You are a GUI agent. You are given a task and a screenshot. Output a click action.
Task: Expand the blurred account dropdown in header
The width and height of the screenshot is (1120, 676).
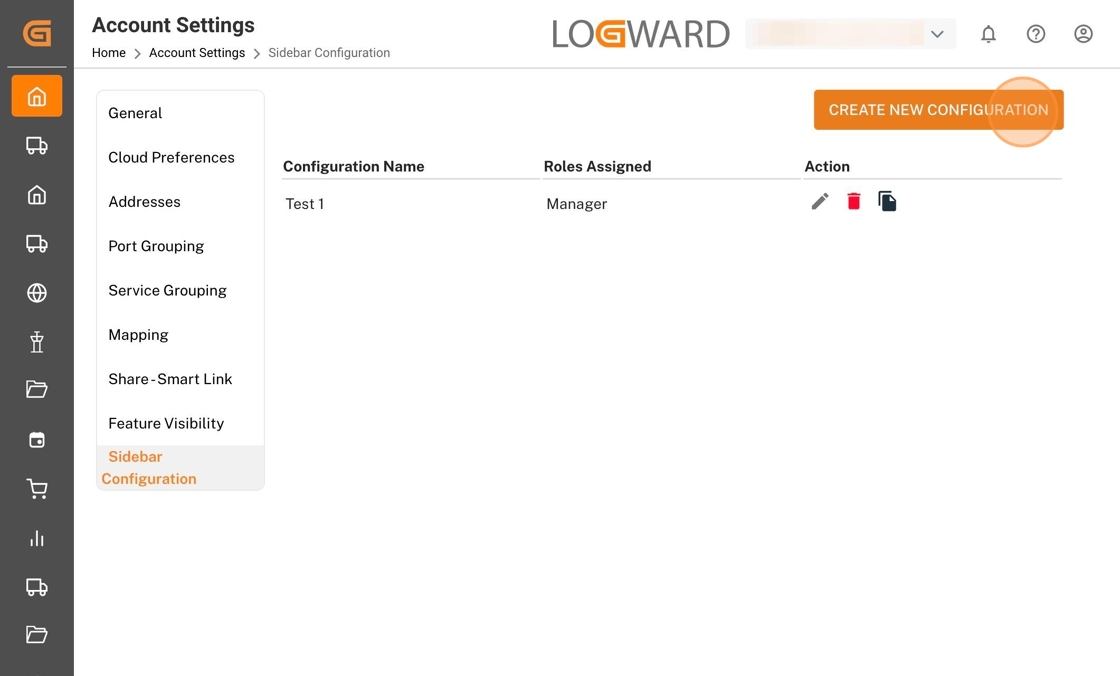click(850, 34)
